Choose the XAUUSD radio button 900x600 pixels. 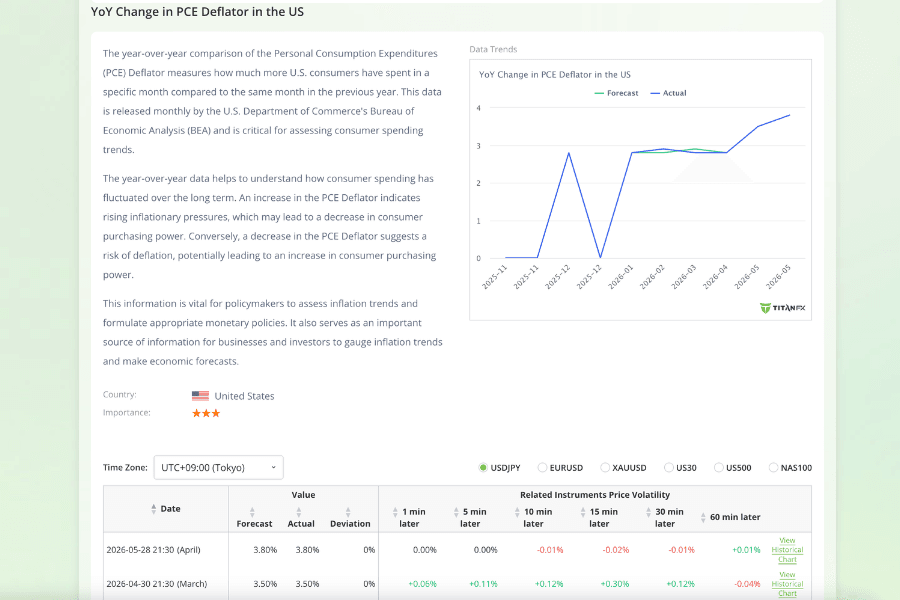(604, 468)
